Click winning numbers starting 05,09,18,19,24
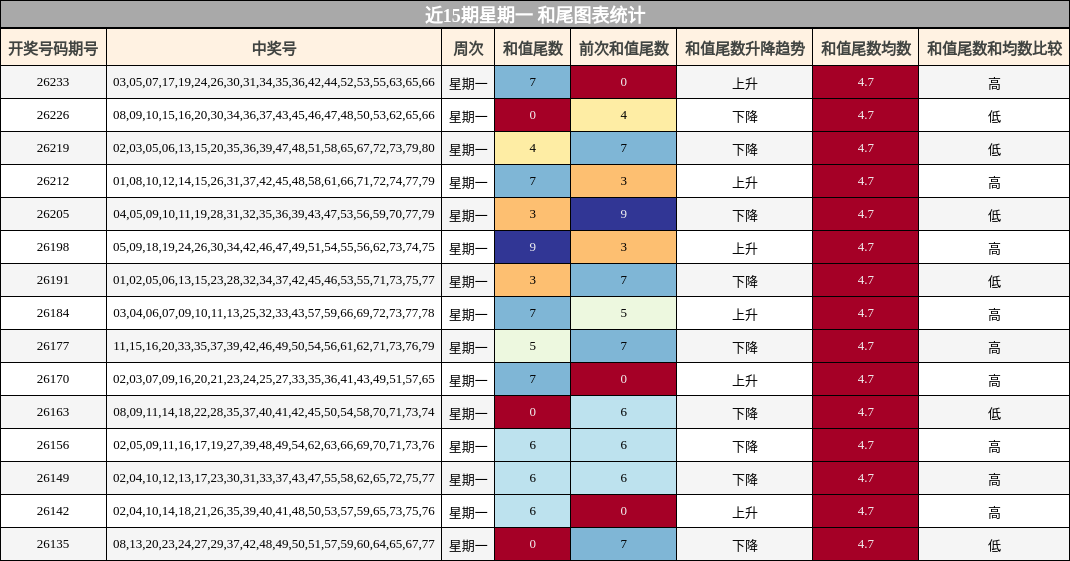 [x=274, y=247]
